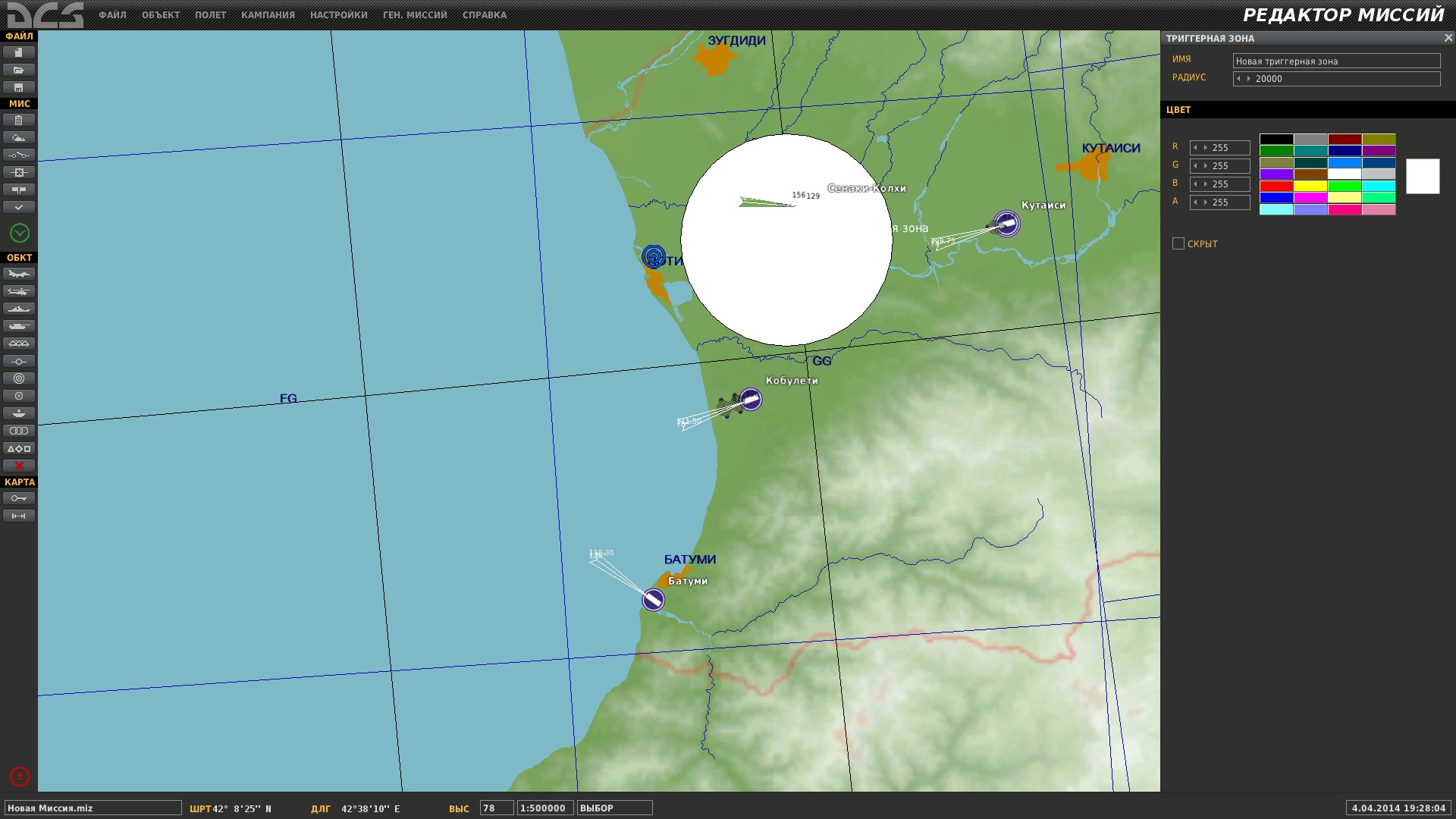This screenshot has height=819, width=1456.
Task: Select the distance ruler map tool
Action: [x=19, y=516]
